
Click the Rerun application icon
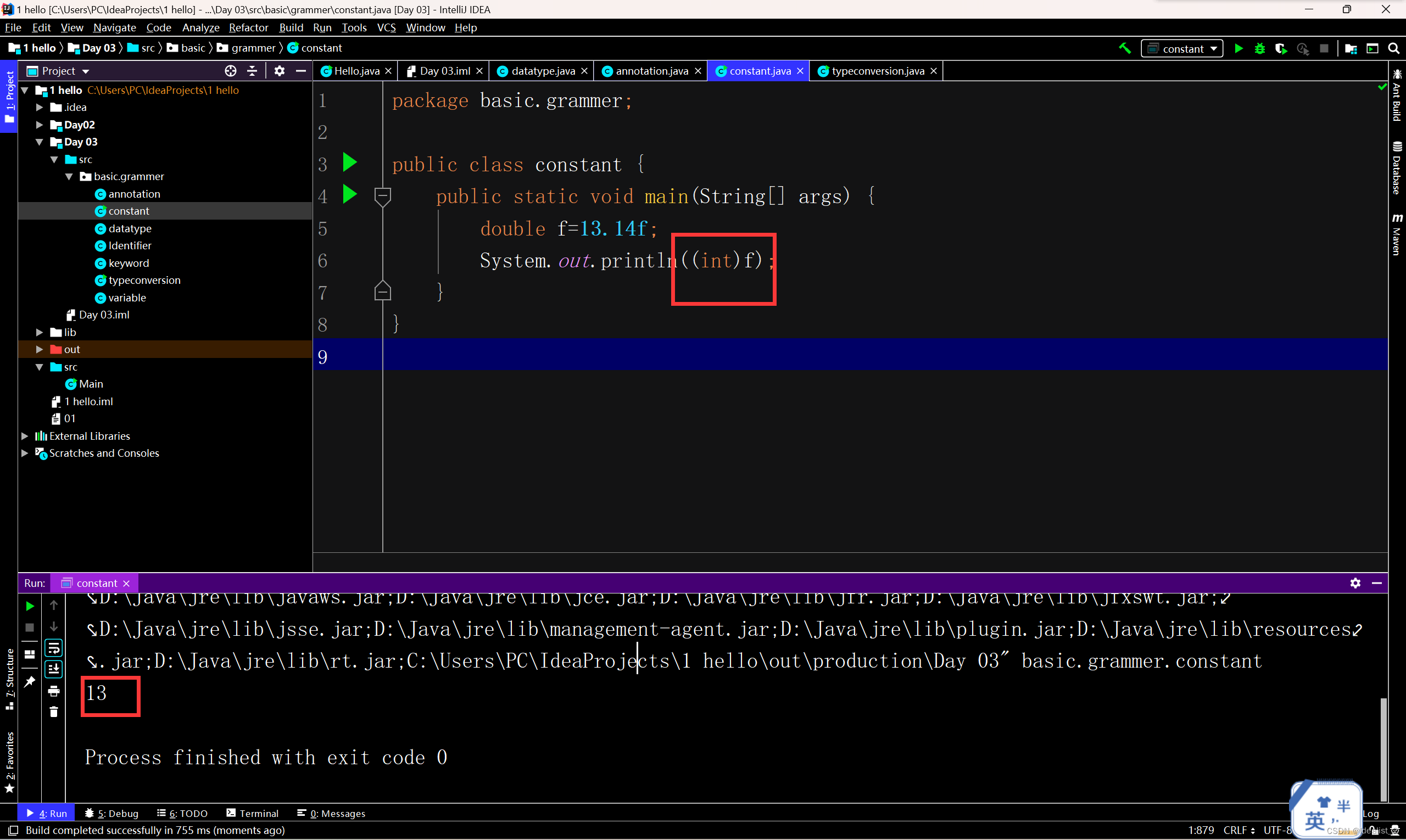[x=29, y=606]
